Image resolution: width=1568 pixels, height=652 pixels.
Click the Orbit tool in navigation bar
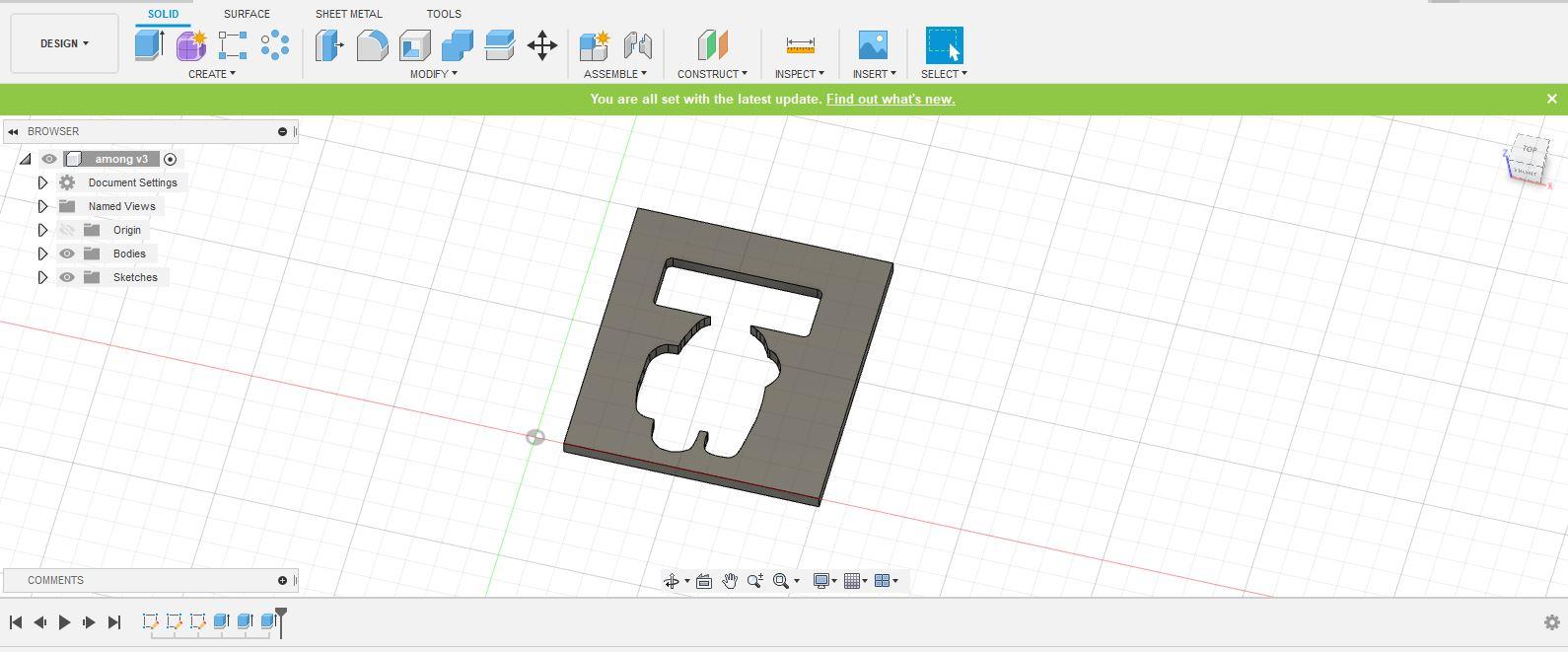pos(672,581)
